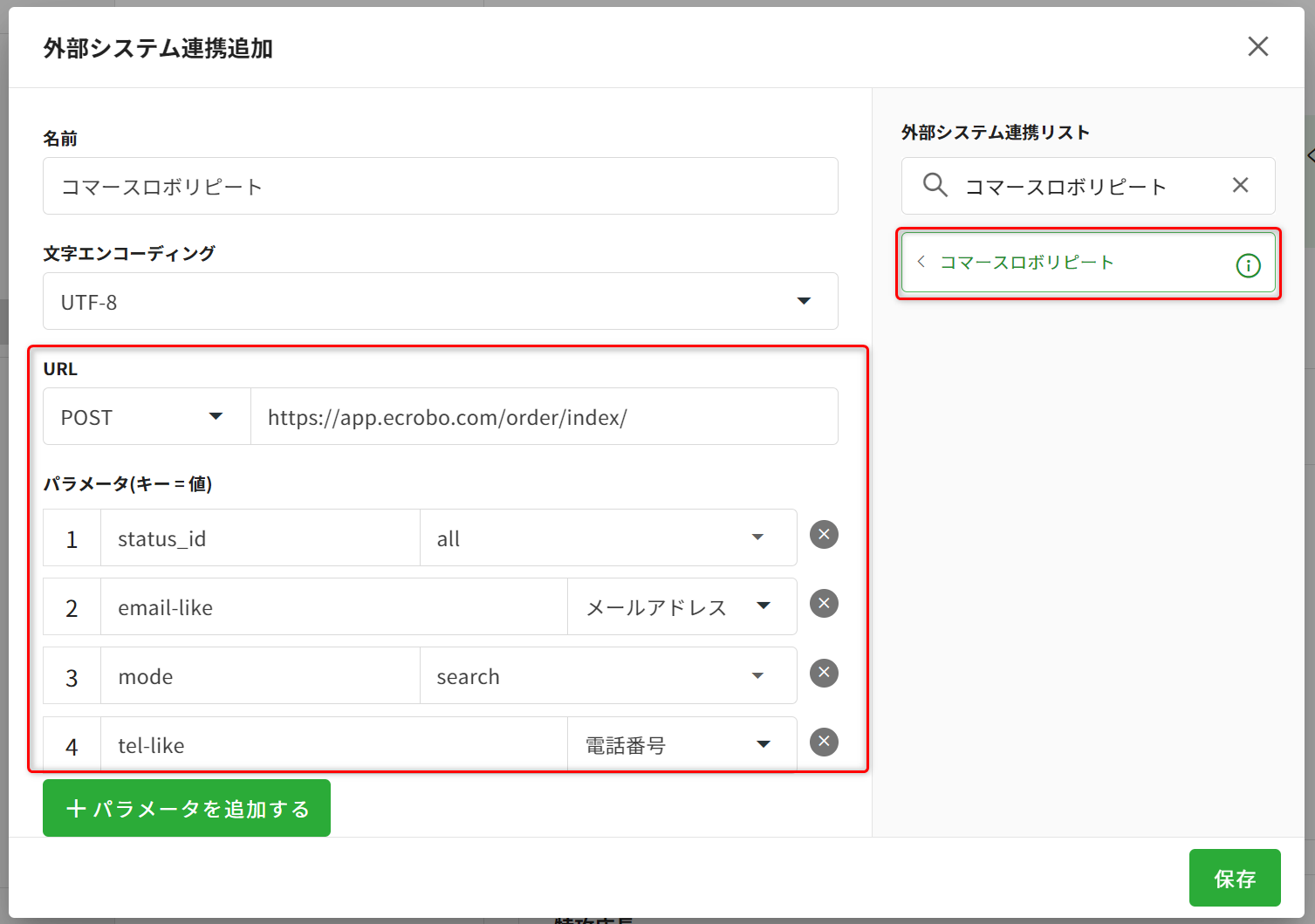1315x924 pixels.
Task: Remove the mode parameter row
Action: point(824,673)
